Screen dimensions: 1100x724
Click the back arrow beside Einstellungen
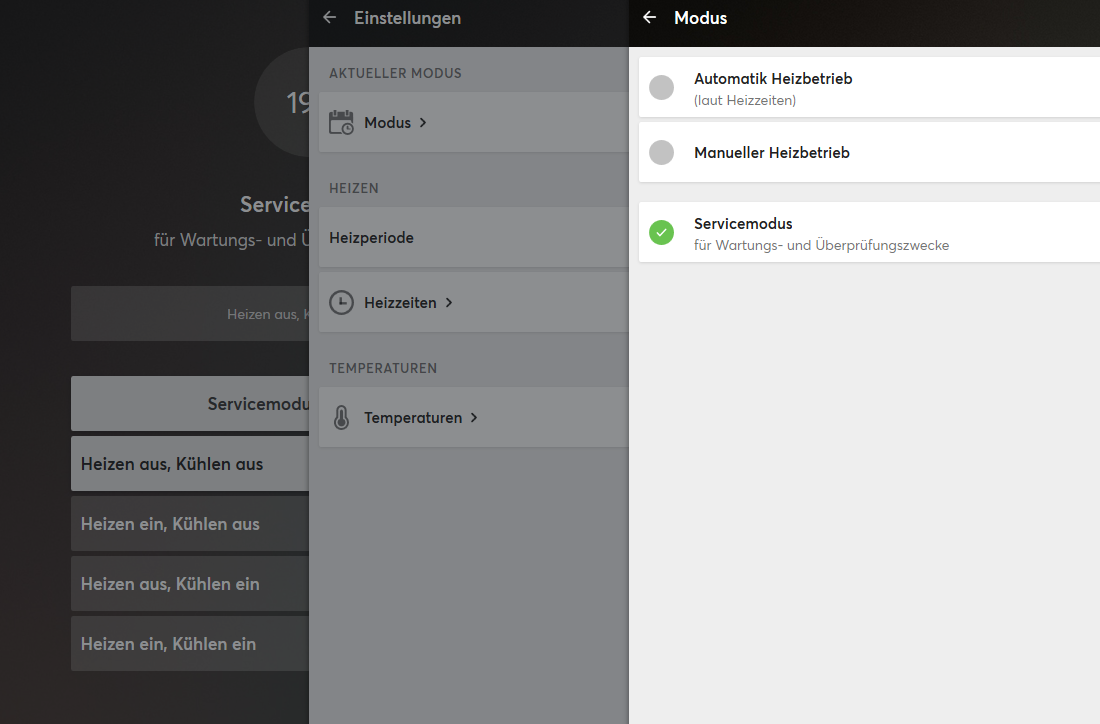click(330, 18)
